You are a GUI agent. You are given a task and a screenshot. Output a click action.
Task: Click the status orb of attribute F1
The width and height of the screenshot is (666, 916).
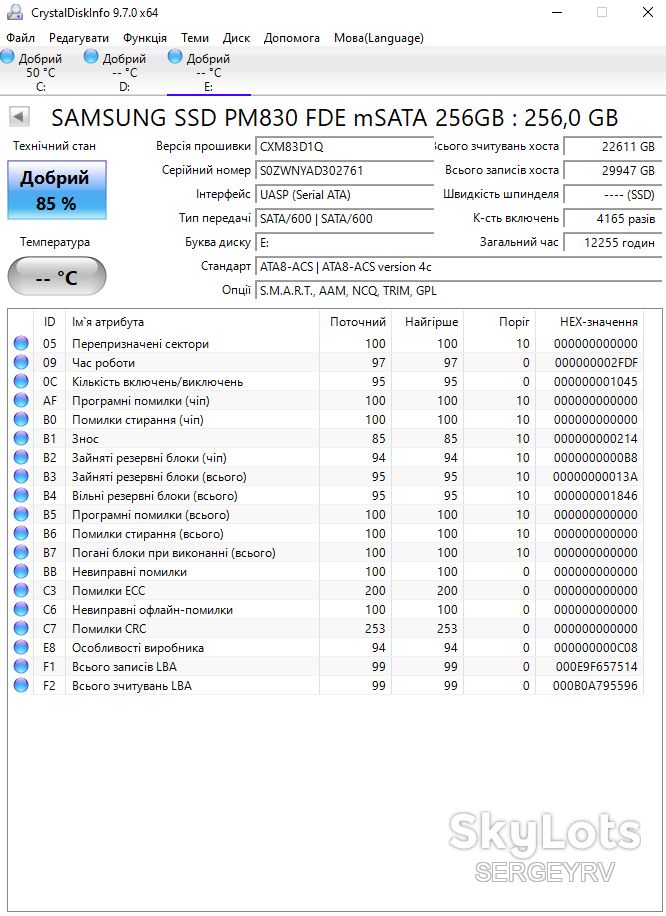point(21,666)
